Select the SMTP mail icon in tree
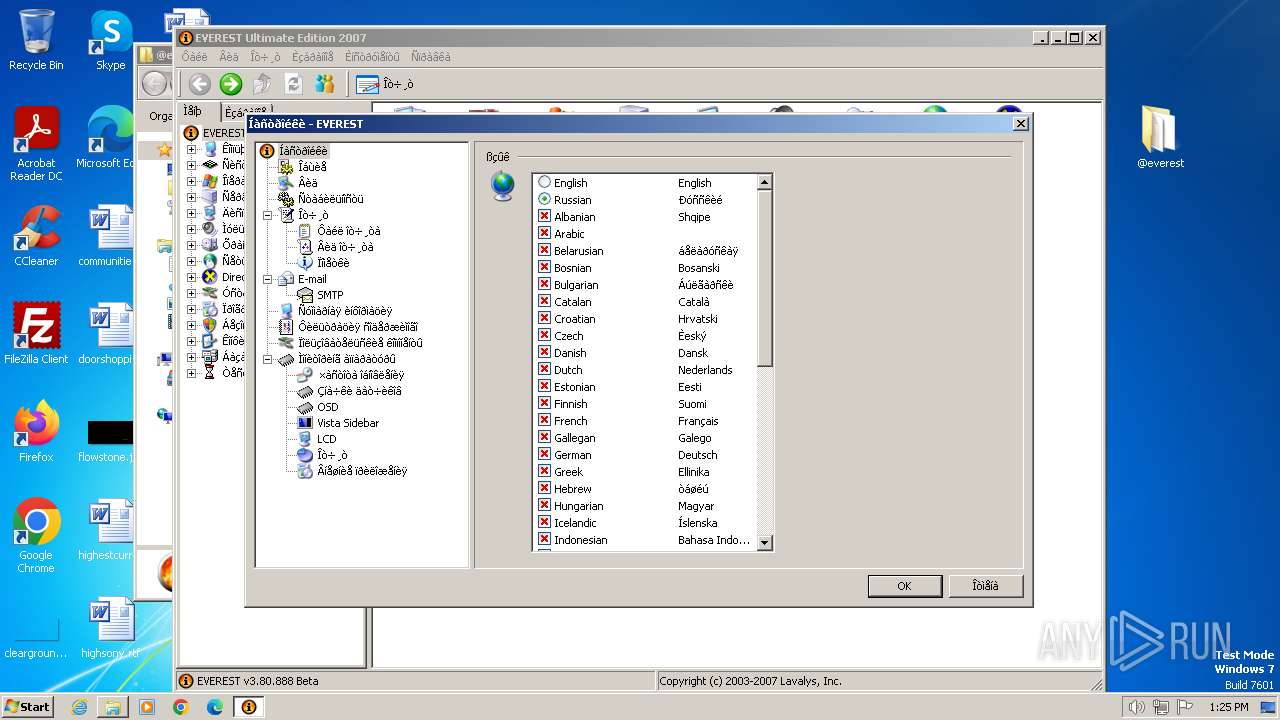1280x720 pixels. pyautogui.click(x=306, y=295)
